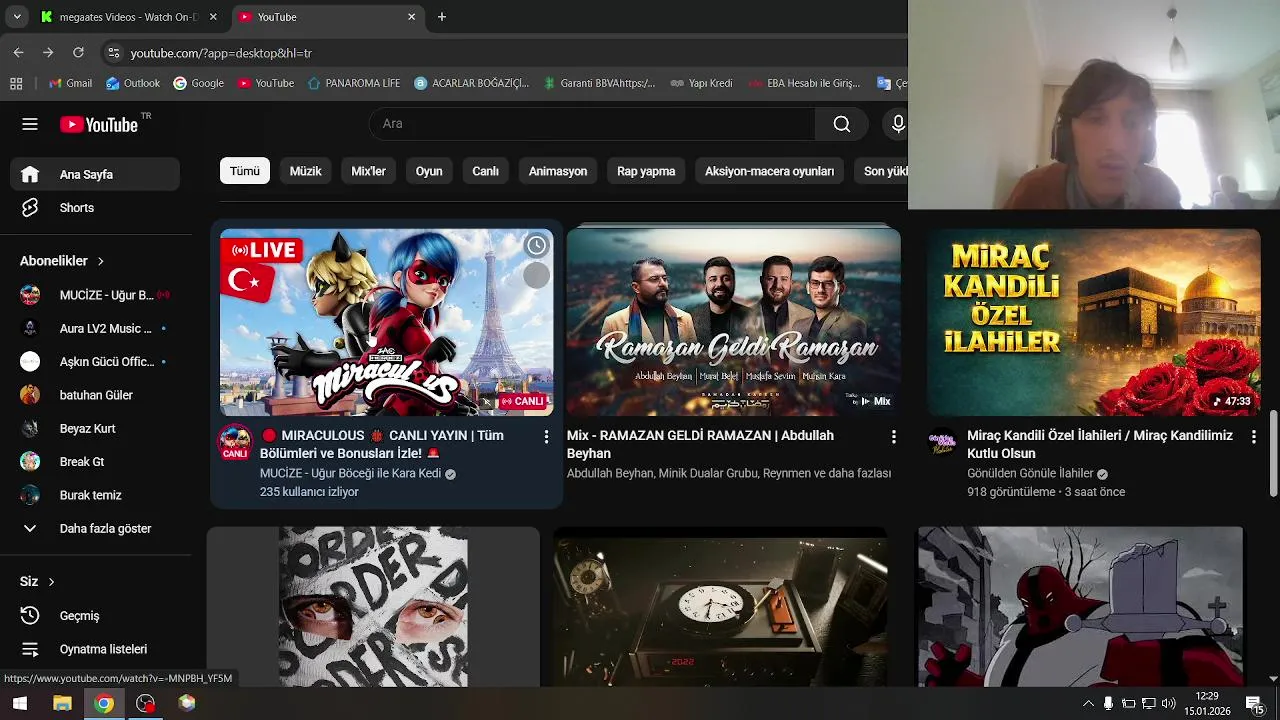Click the YouTube logo
The height and width of the screenshot is (720, 1280).
pos(100,124)
